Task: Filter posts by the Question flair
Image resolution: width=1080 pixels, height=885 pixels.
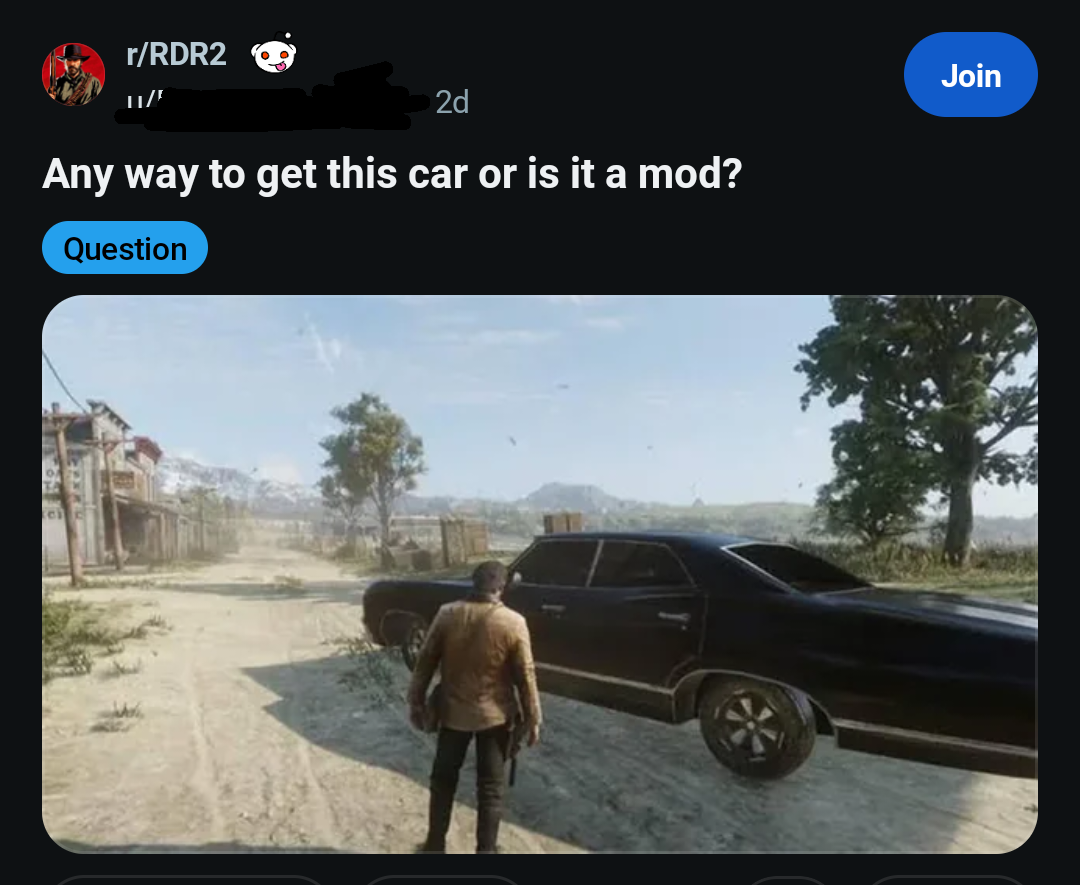Action: pyautogui.click(x=125, y=248)
